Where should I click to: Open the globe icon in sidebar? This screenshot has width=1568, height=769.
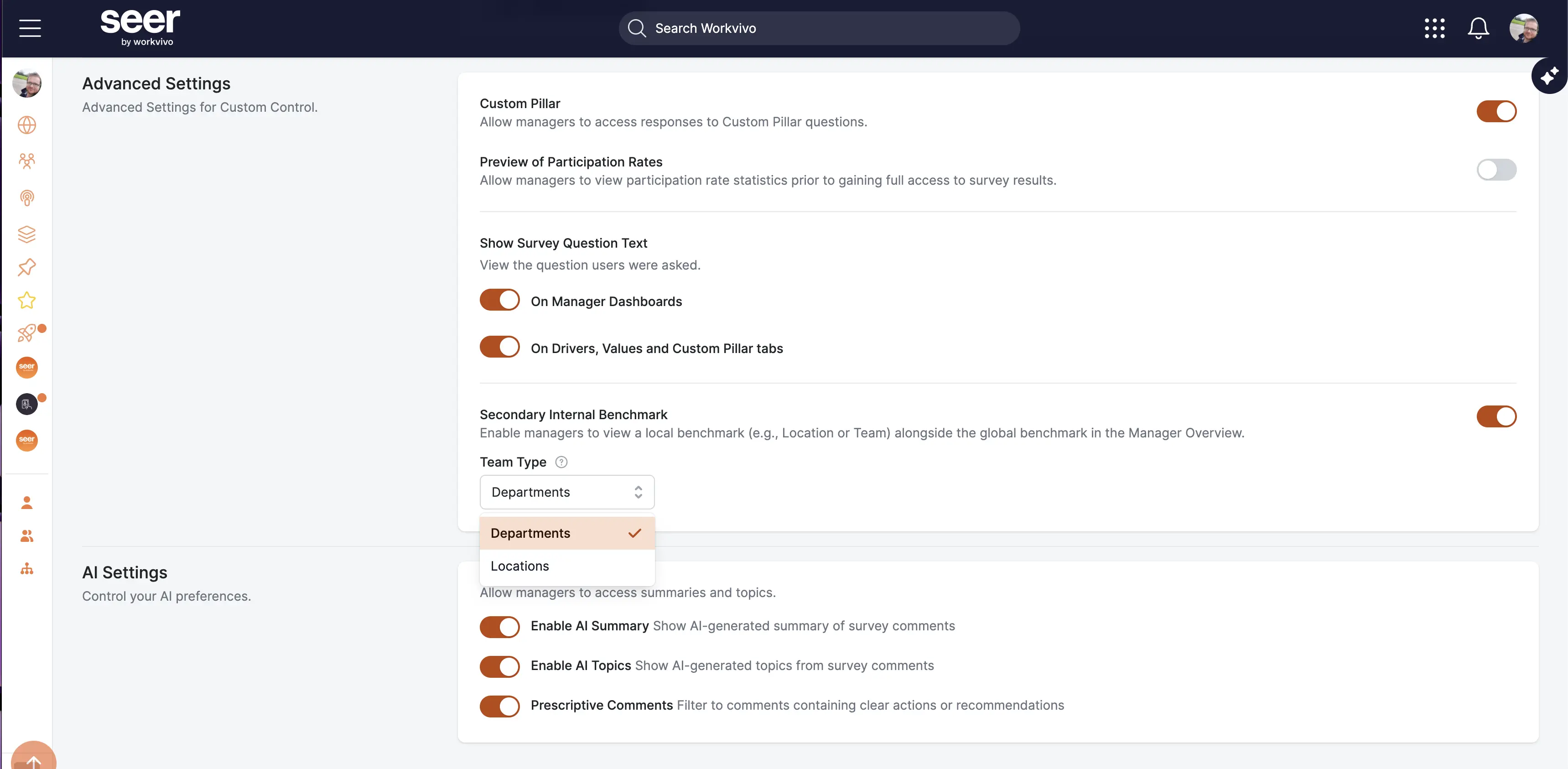click(27, 125)
